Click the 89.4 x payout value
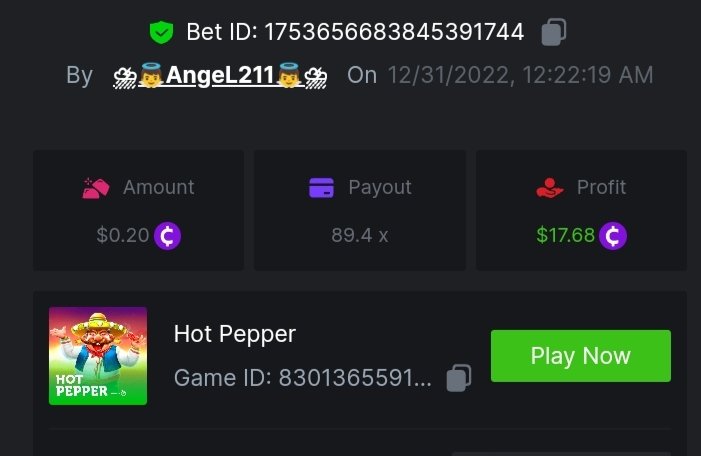 360,236
